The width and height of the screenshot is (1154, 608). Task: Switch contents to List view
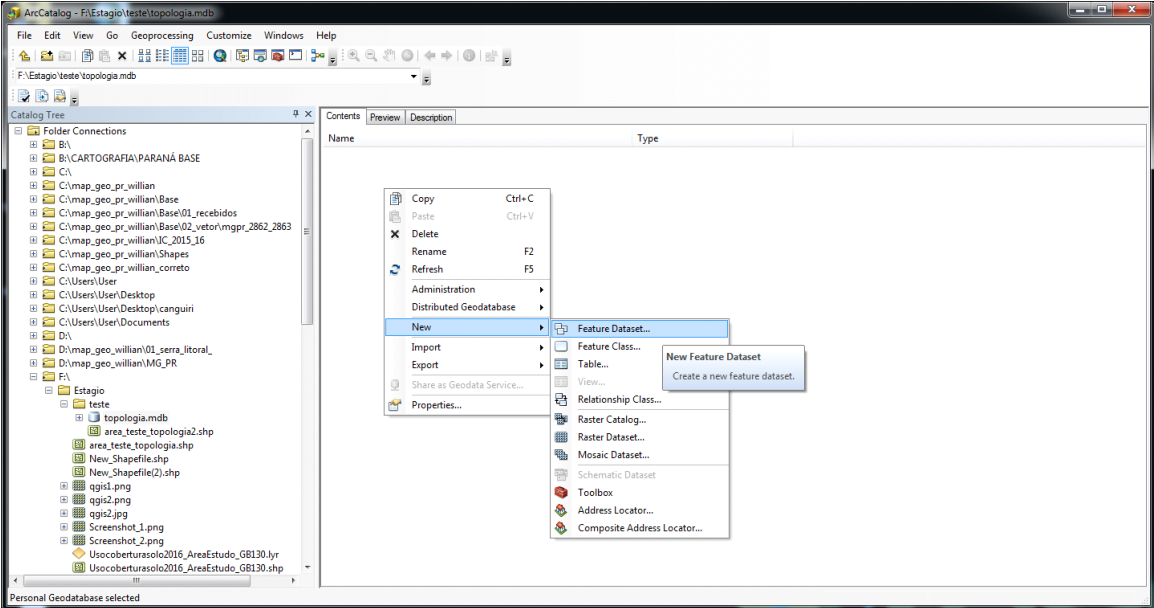click(x=162, y=56)
